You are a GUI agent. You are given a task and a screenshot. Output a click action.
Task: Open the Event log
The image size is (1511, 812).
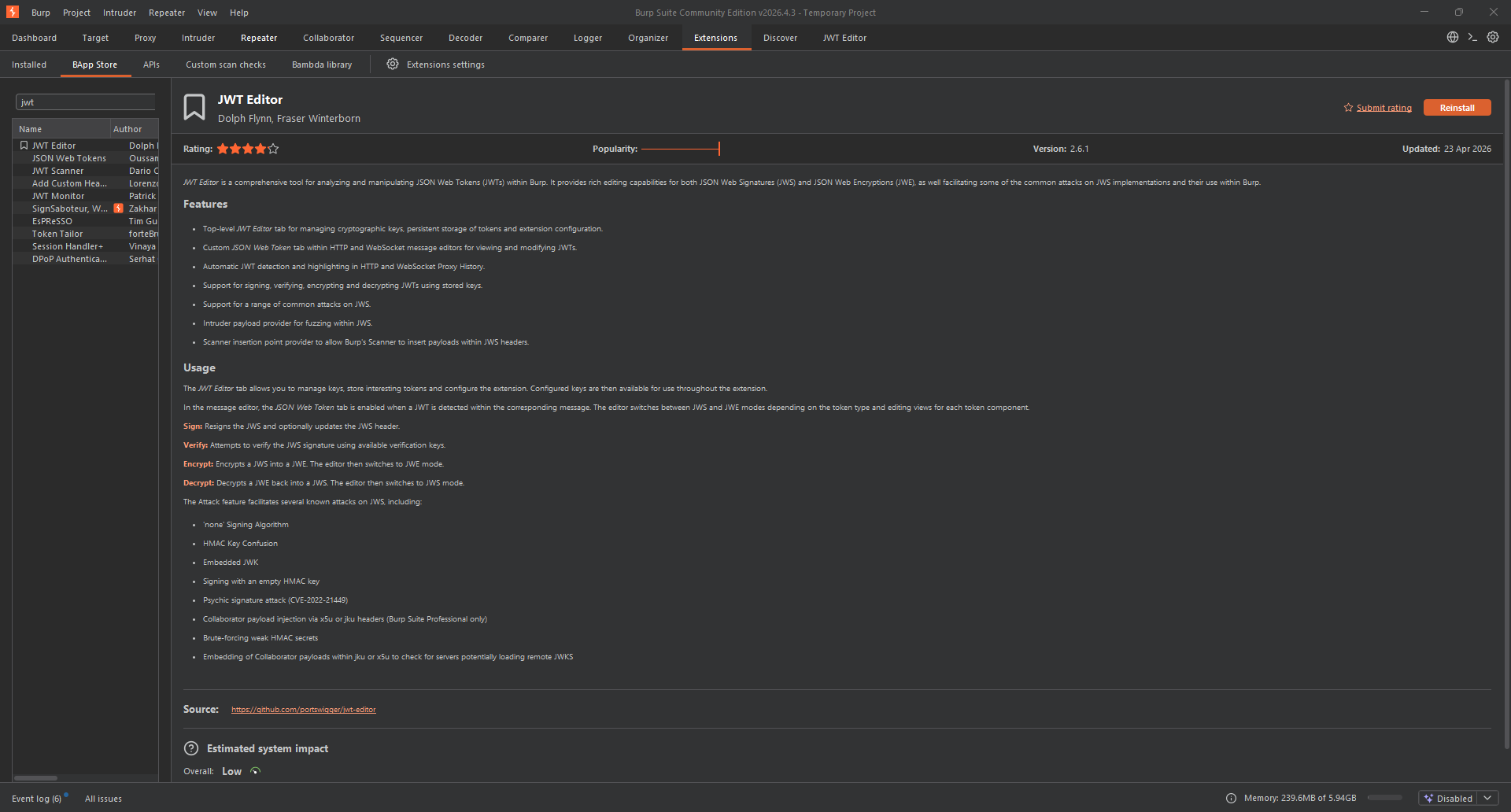tap(36, 799)
